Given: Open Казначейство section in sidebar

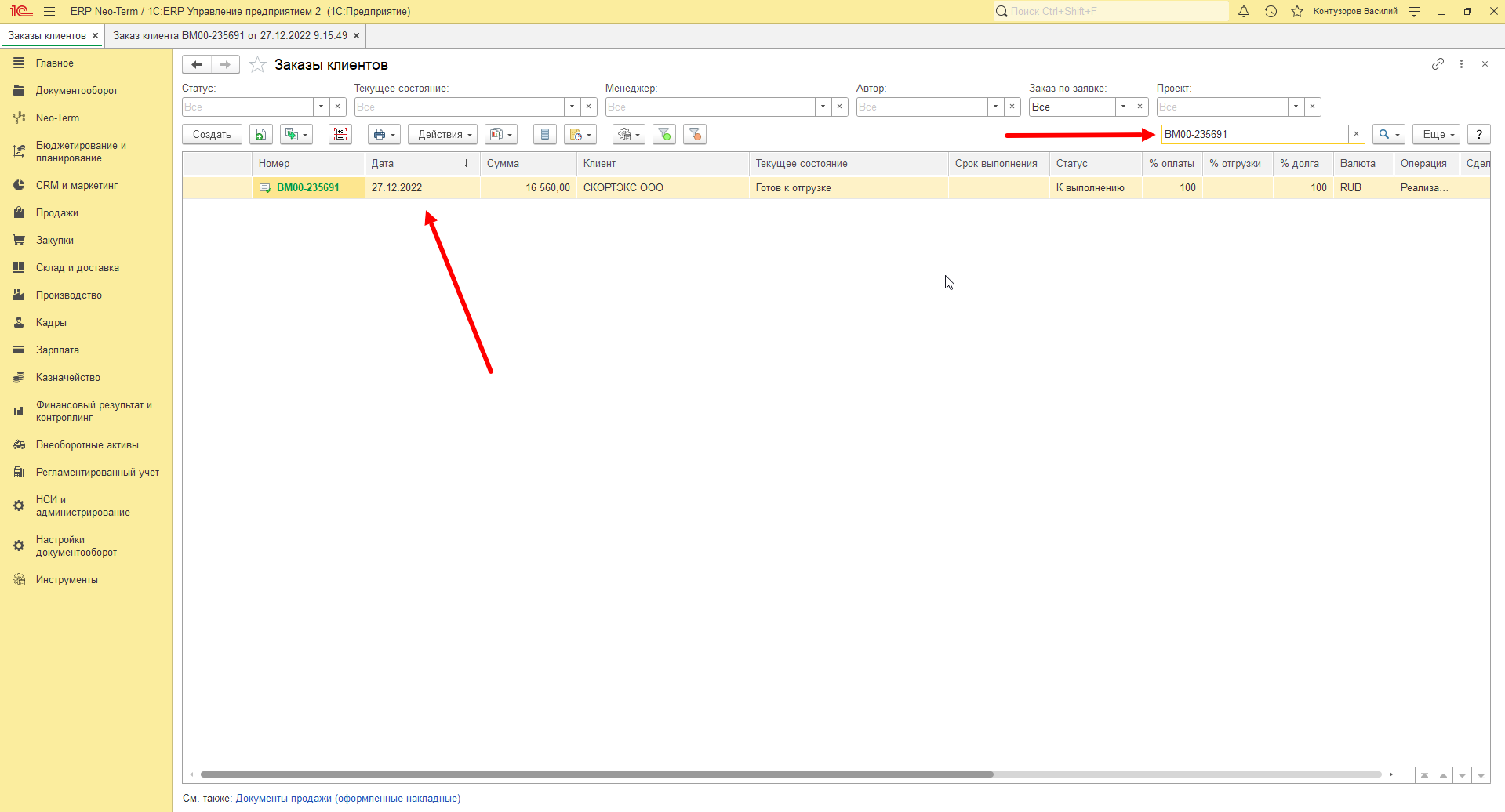Looking at the screenshot, I should (x=68, y=378).
